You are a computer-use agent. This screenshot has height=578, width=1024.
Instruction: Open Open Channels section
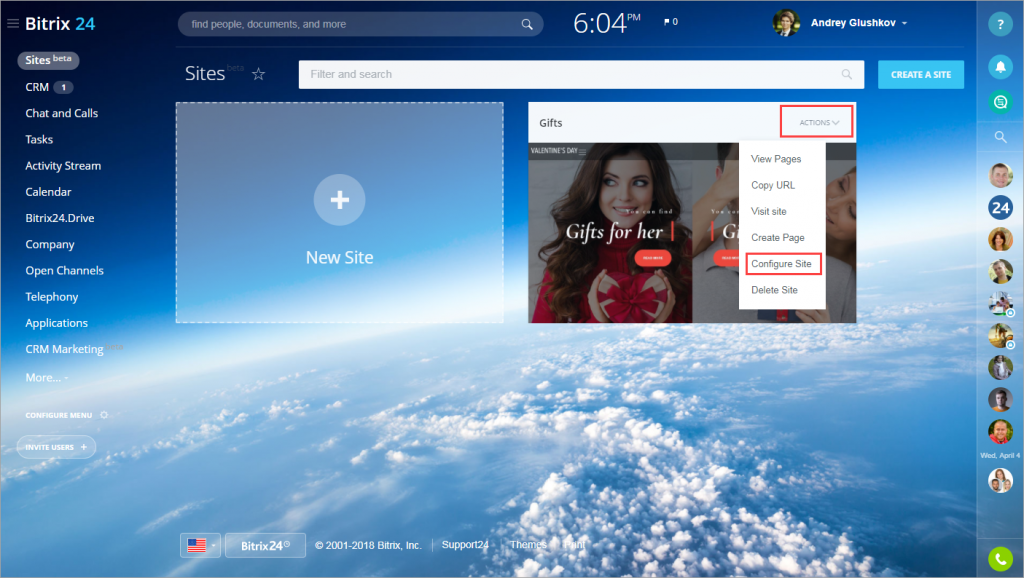pos(64,270)
